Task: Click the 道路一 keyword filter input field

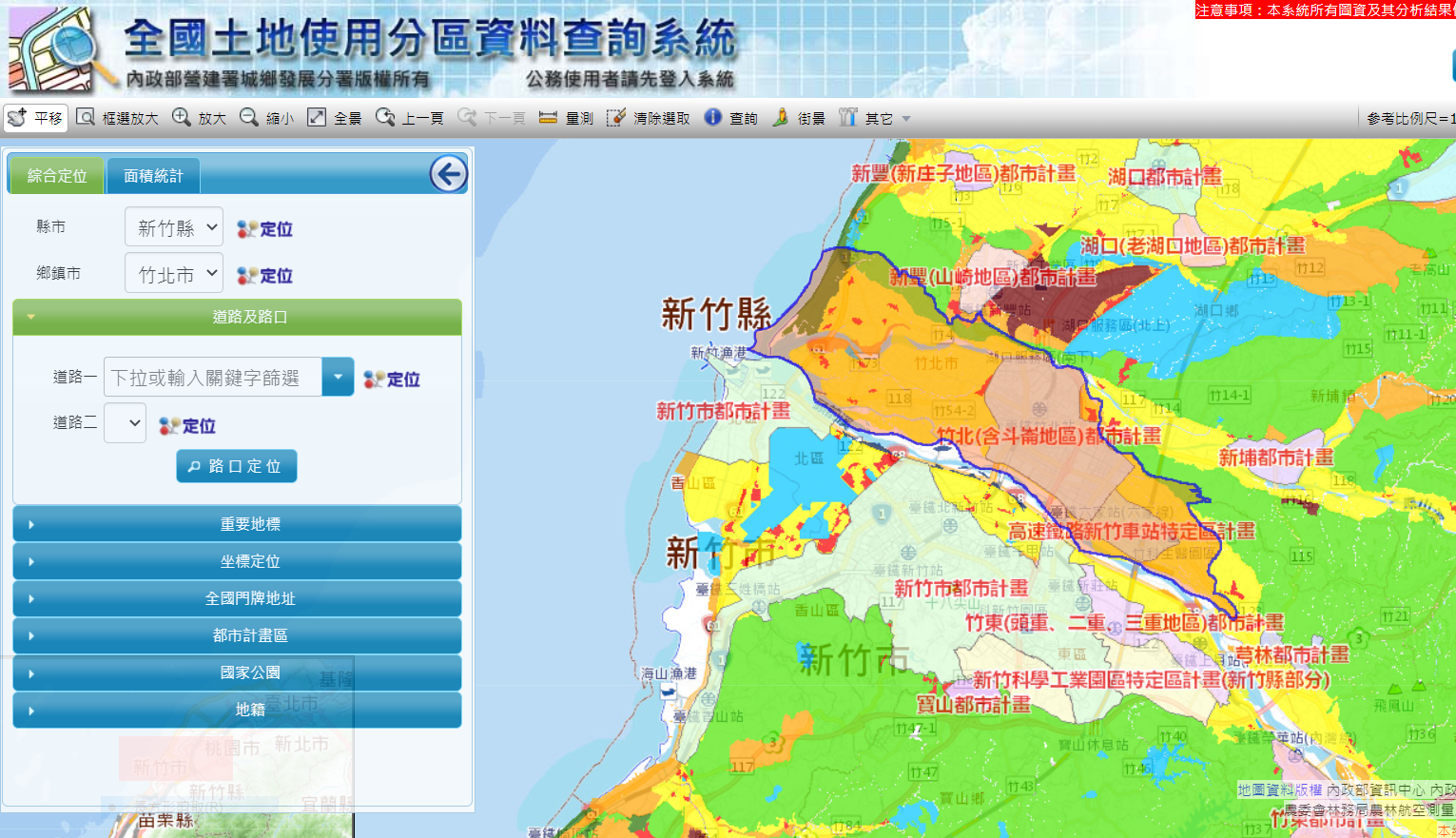Action: click(x=214, y=378)
